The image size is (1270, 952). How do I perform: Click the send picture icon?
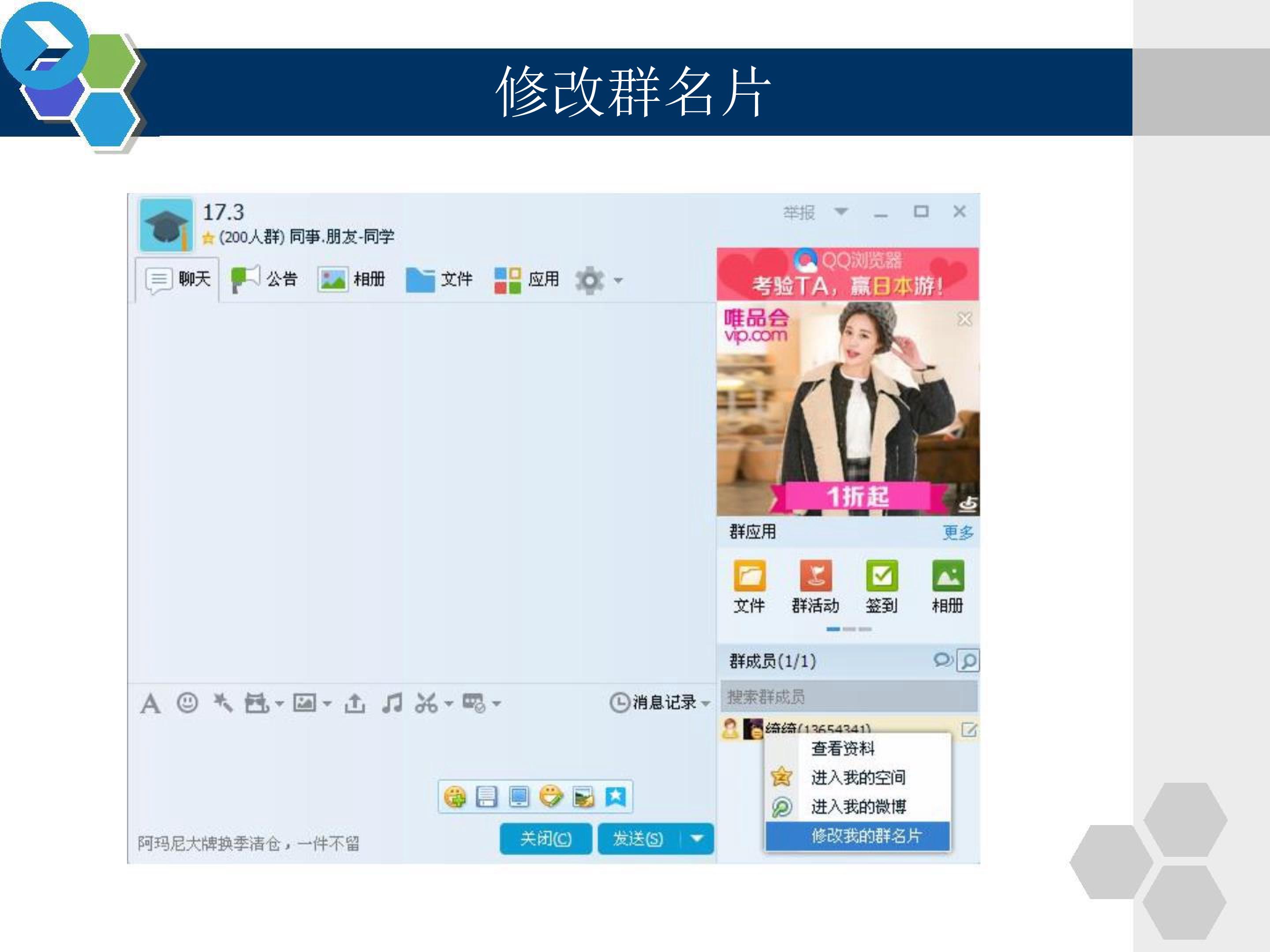point(305,703)
